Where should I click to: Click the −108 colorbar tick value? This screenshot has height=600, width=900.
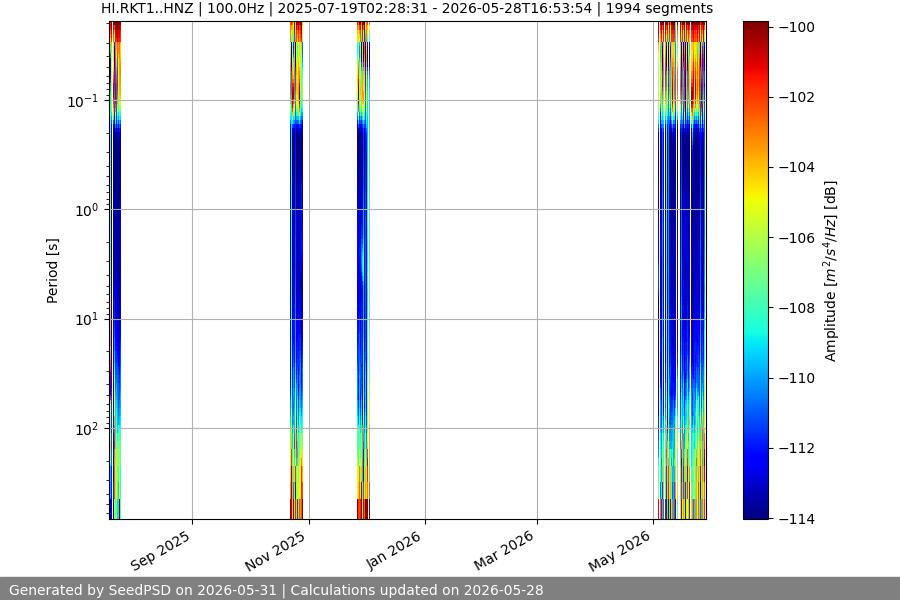click(x=797, y=308)
